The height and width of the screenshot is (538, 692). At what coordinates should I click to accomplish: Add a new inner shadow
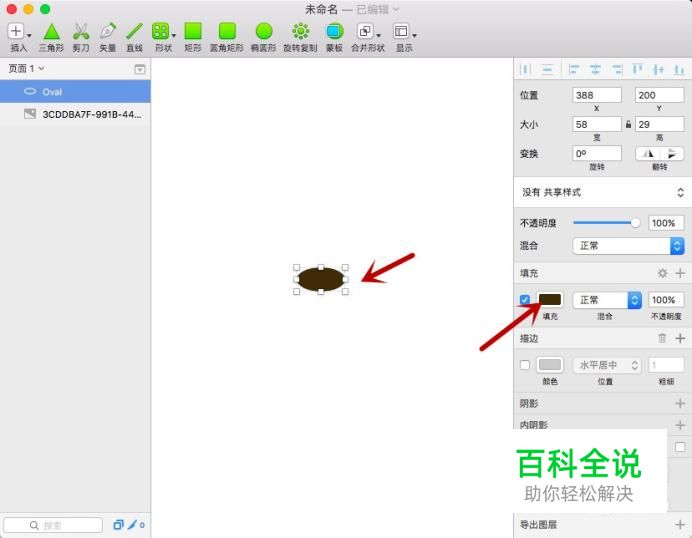680,425
